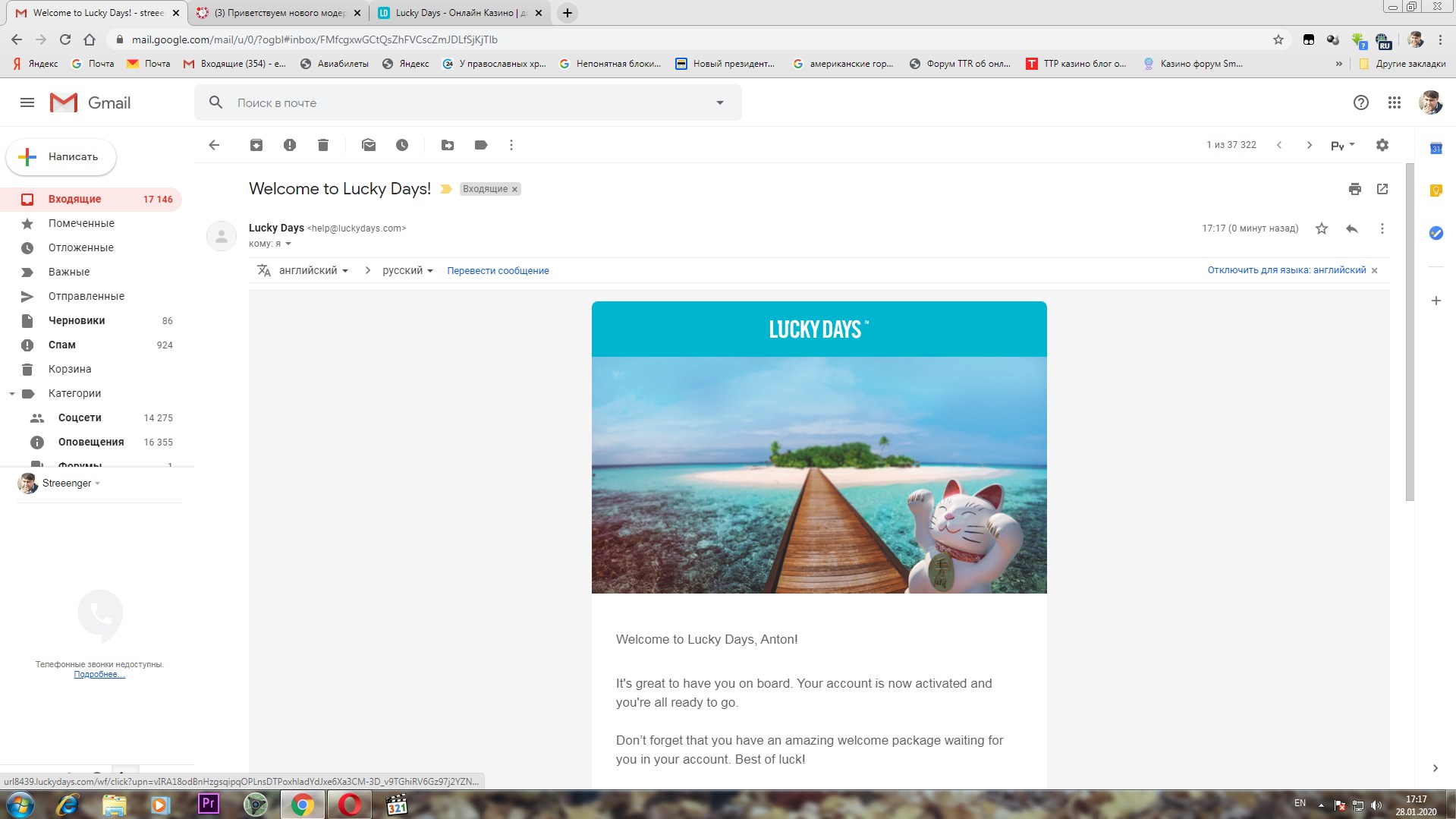Archive this email
This screenshot has height=819, width=1456.
pos(256,145)
